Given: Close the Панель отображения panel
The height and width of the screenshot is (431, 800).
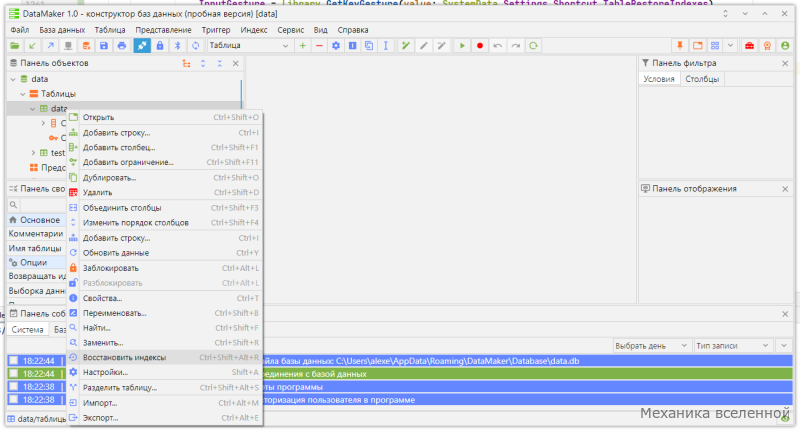Looking at the screenshot, I should (785, 189).
